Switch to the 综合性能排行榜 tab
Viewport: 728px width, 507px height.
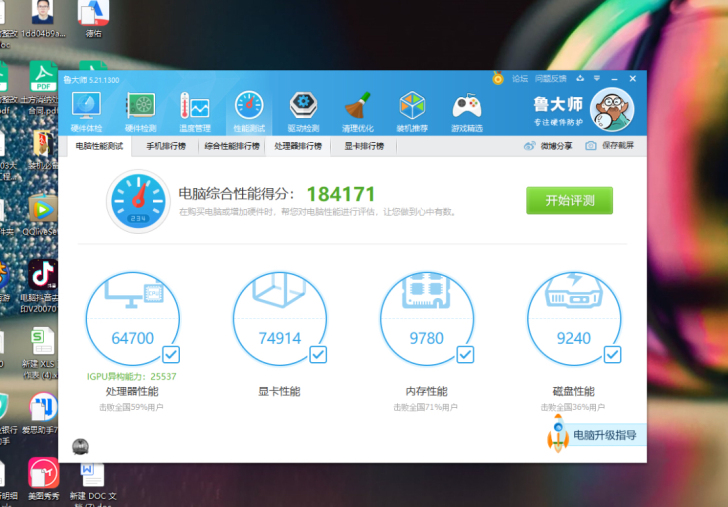point(232,146)
